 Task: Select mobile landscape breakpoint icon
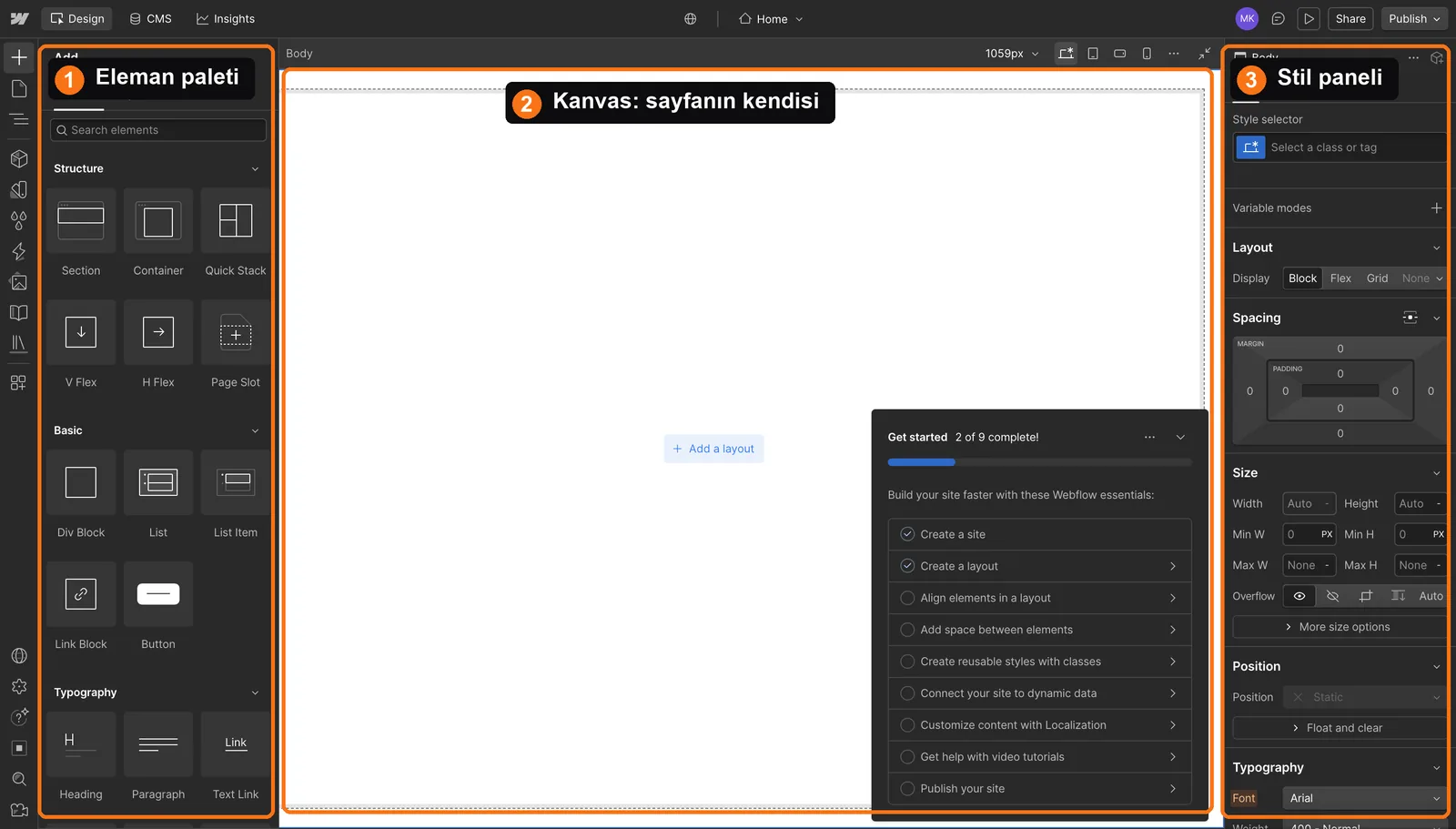tap(1119, 54)
